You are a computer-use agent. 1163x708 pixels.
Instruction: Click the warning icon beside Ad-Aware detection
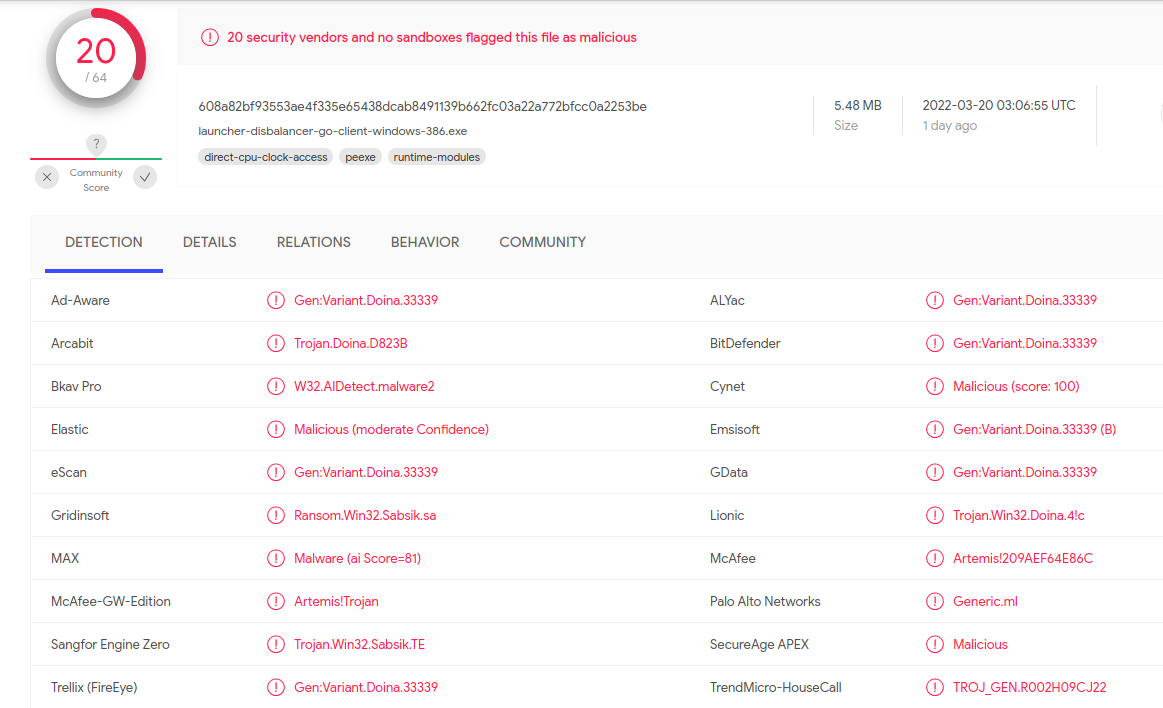coord(275,300)
